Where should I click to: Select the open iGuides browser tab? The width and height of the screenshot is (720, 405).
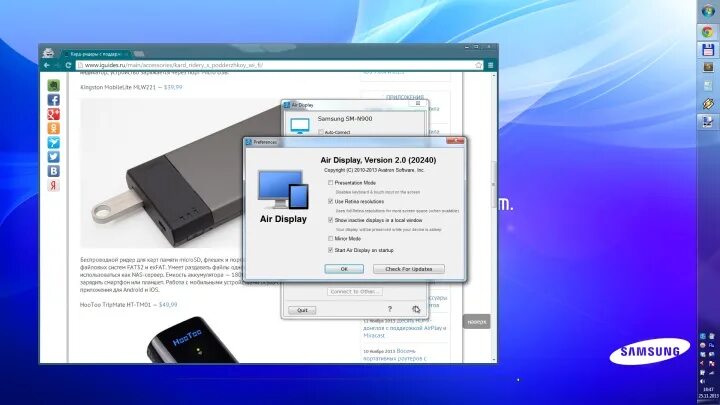(x=96, y=54)
